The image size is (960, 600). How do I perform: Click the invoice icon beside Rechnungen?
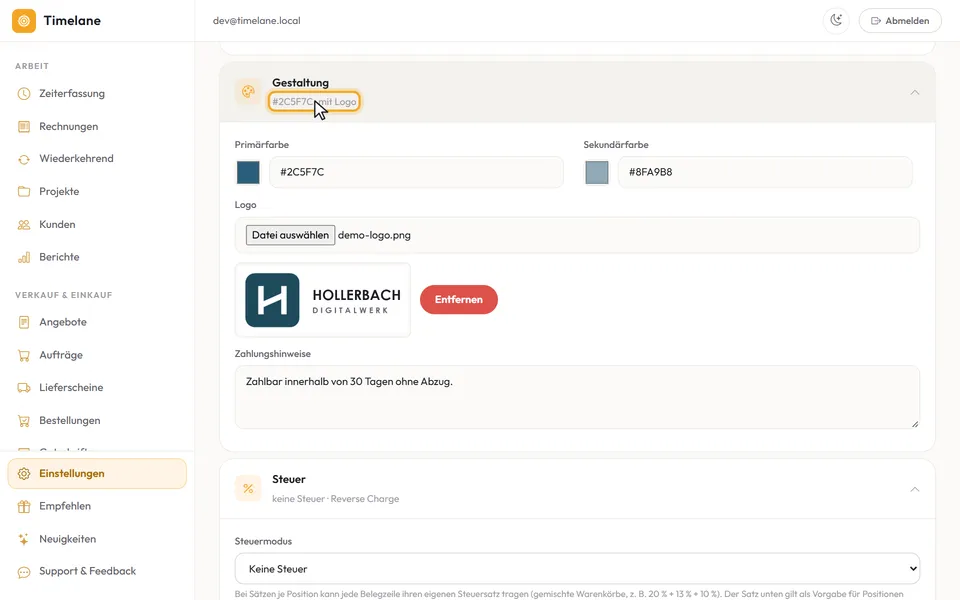pyautogui.click(x=24, y=127)
